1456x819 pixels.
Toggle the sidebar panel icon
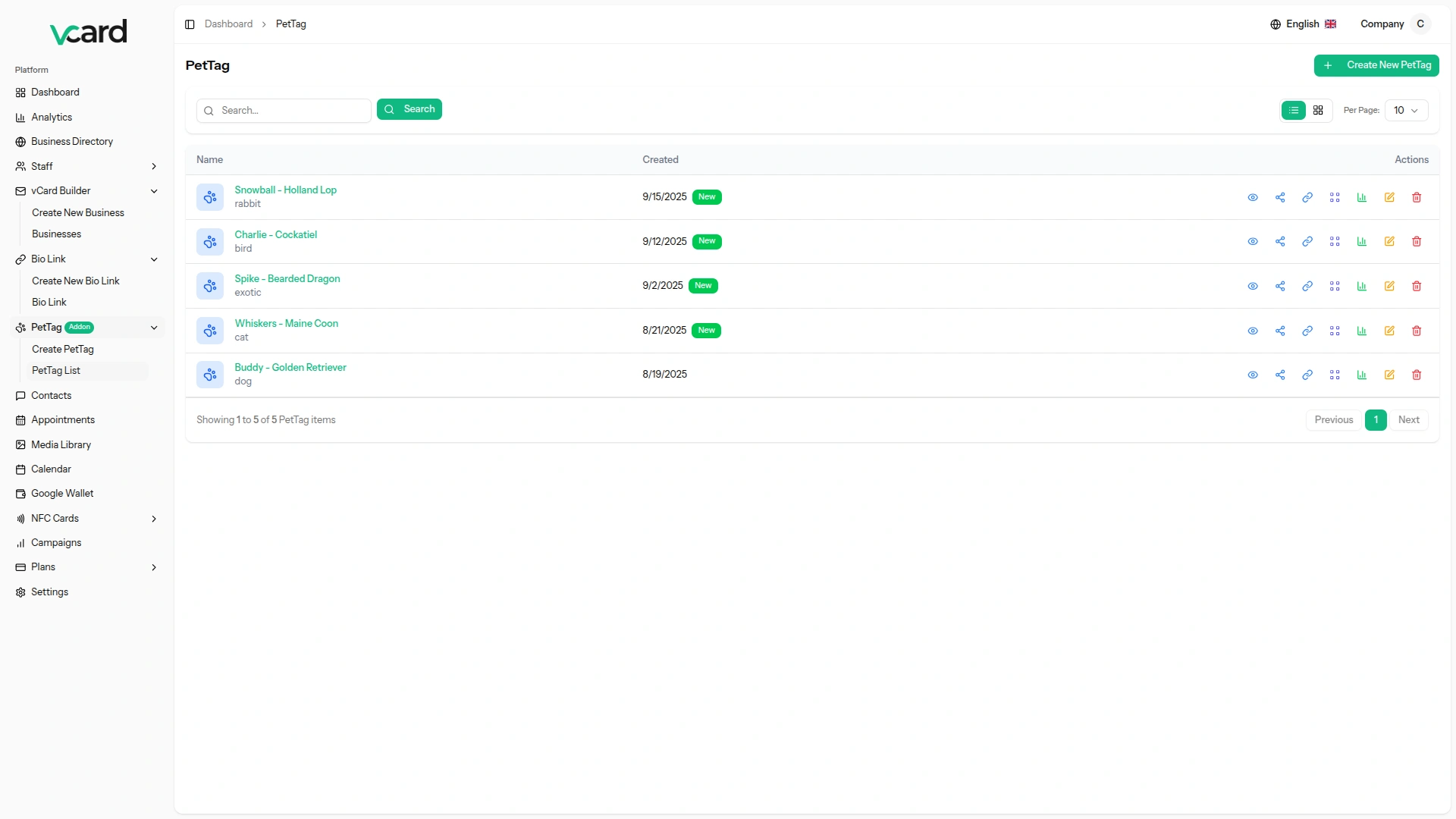190,24
